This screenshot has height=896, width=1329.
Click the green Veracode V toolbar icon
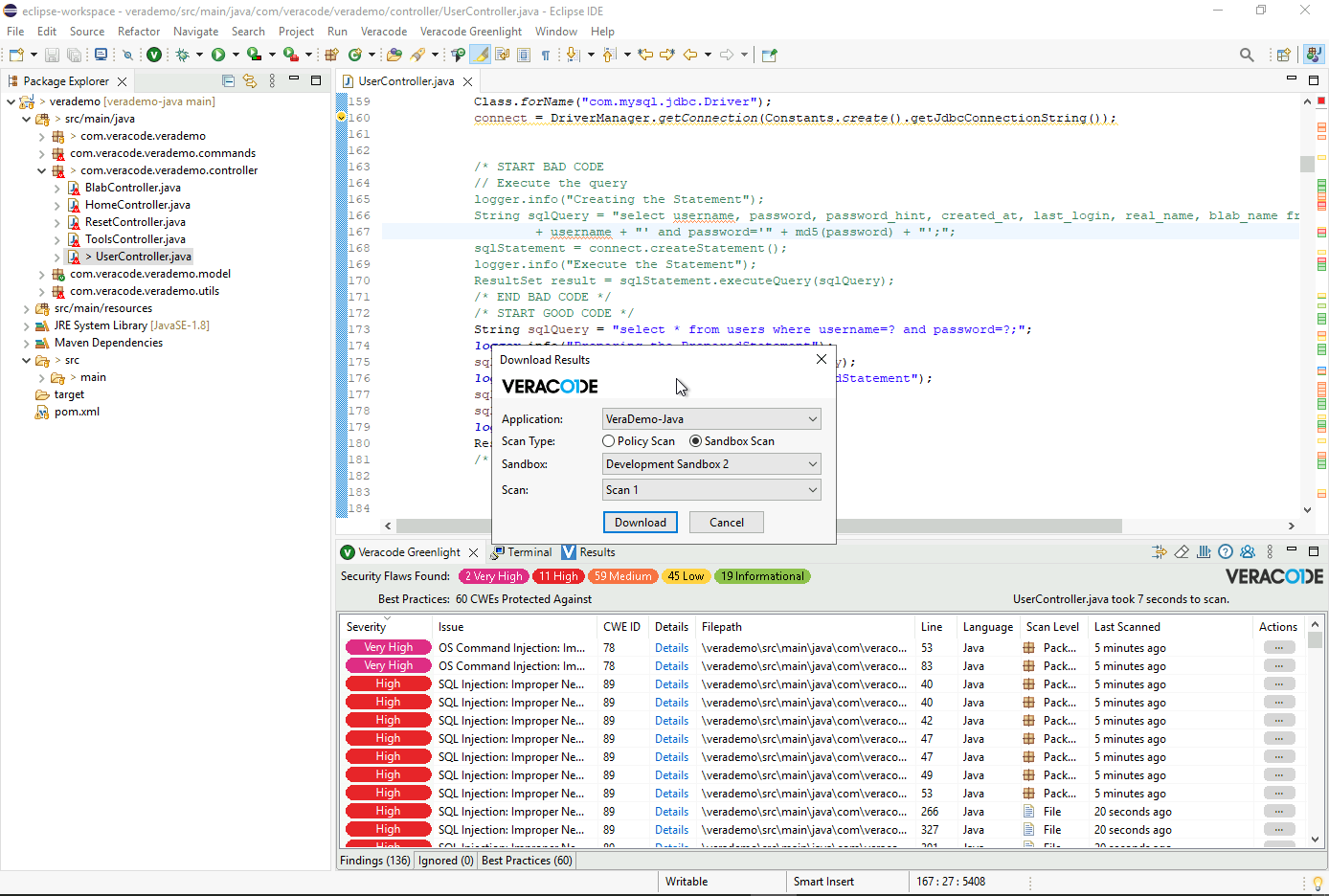(153, 55)
